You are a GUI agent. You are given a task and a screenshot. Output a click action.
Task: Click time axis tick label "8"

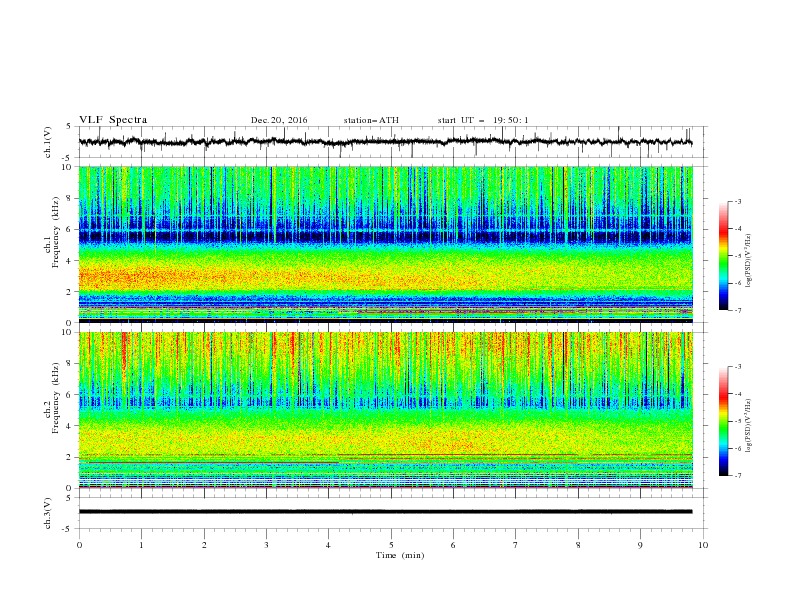pyautogui.click(x=578, y=545)
